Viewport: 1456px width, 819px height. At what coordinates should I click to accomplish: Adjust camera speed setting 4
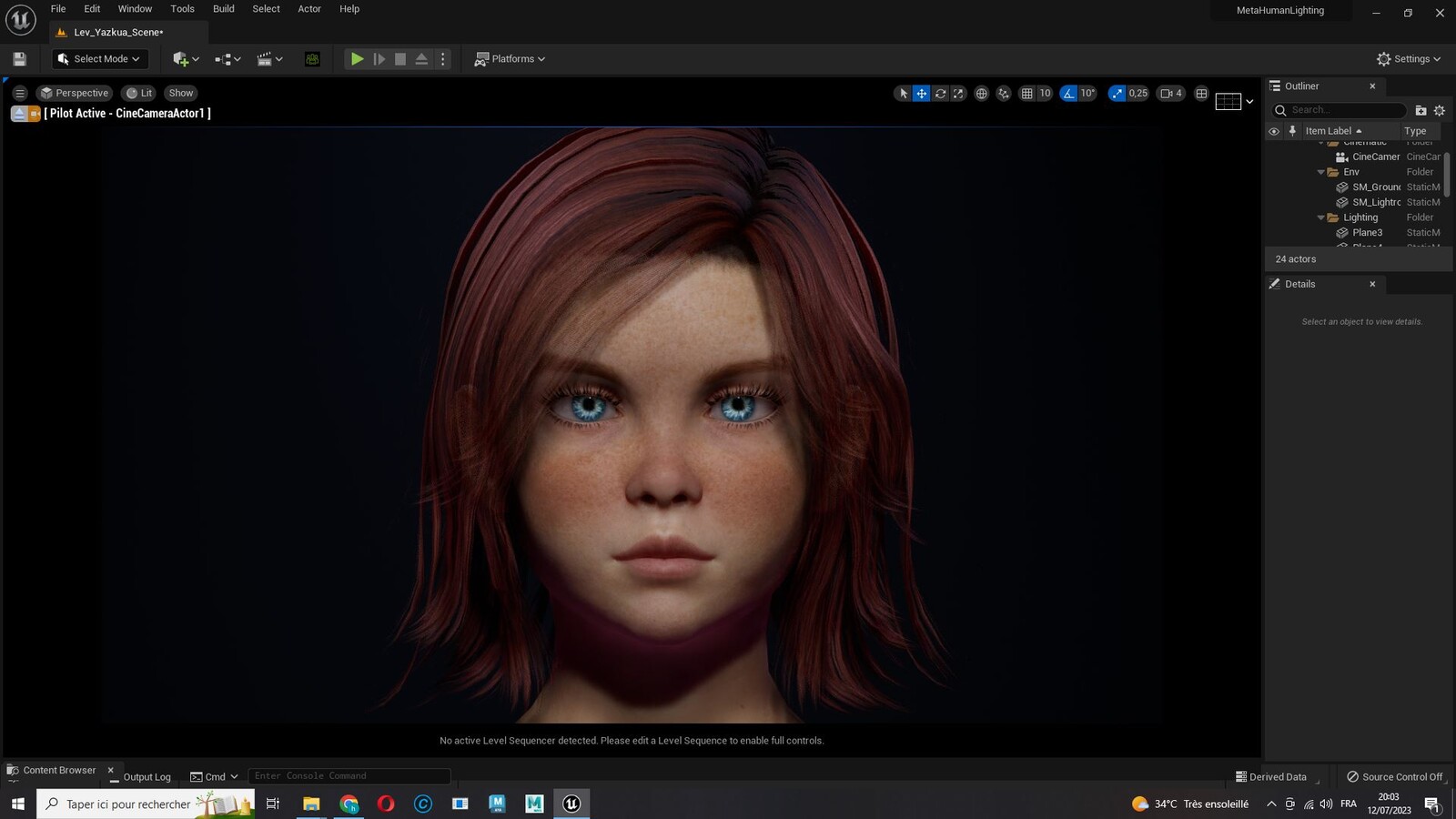[x=1171, y=93]
